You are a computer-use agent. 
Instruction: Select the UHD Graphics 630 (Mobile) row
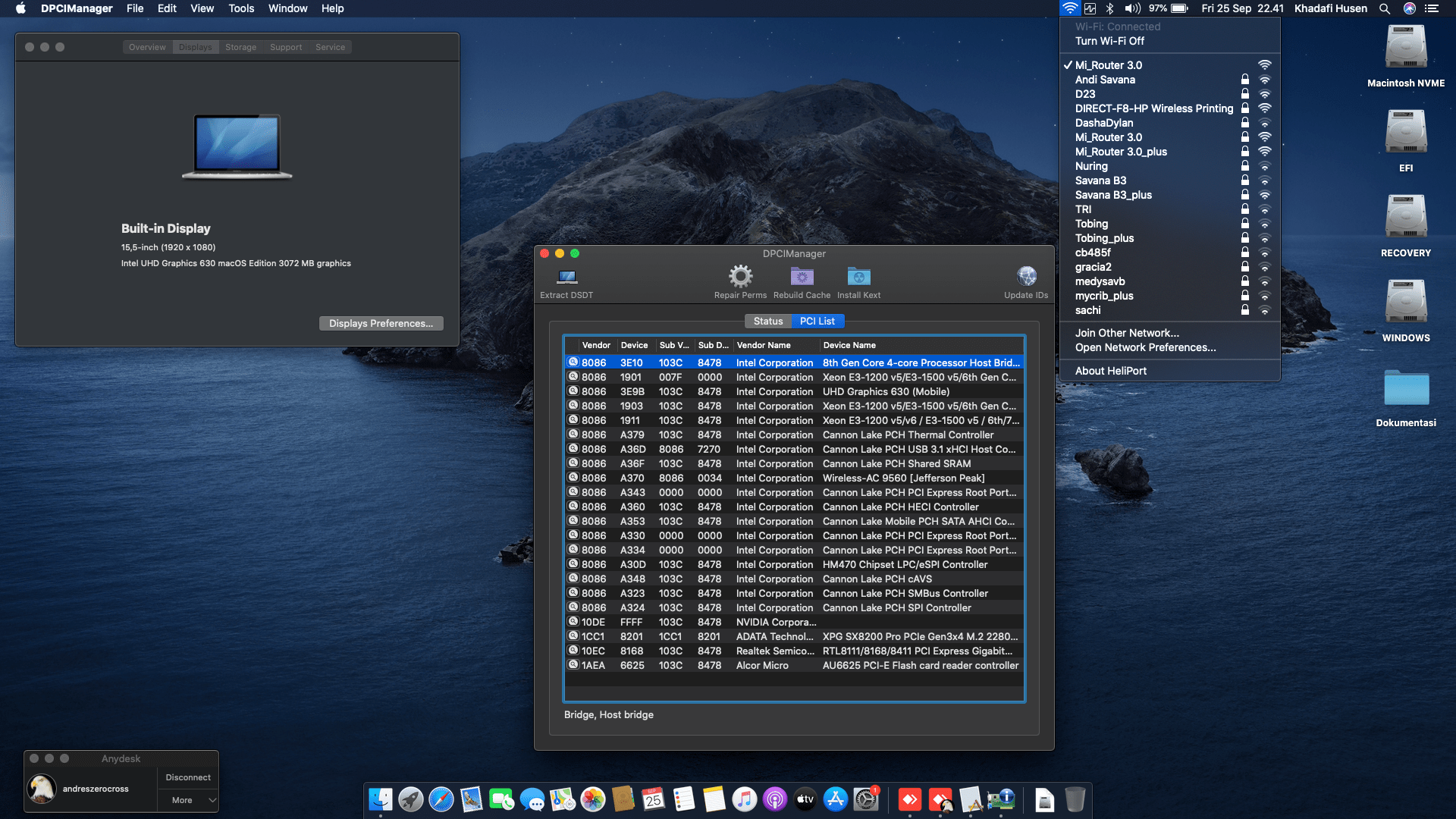click(x=885, y=391)
